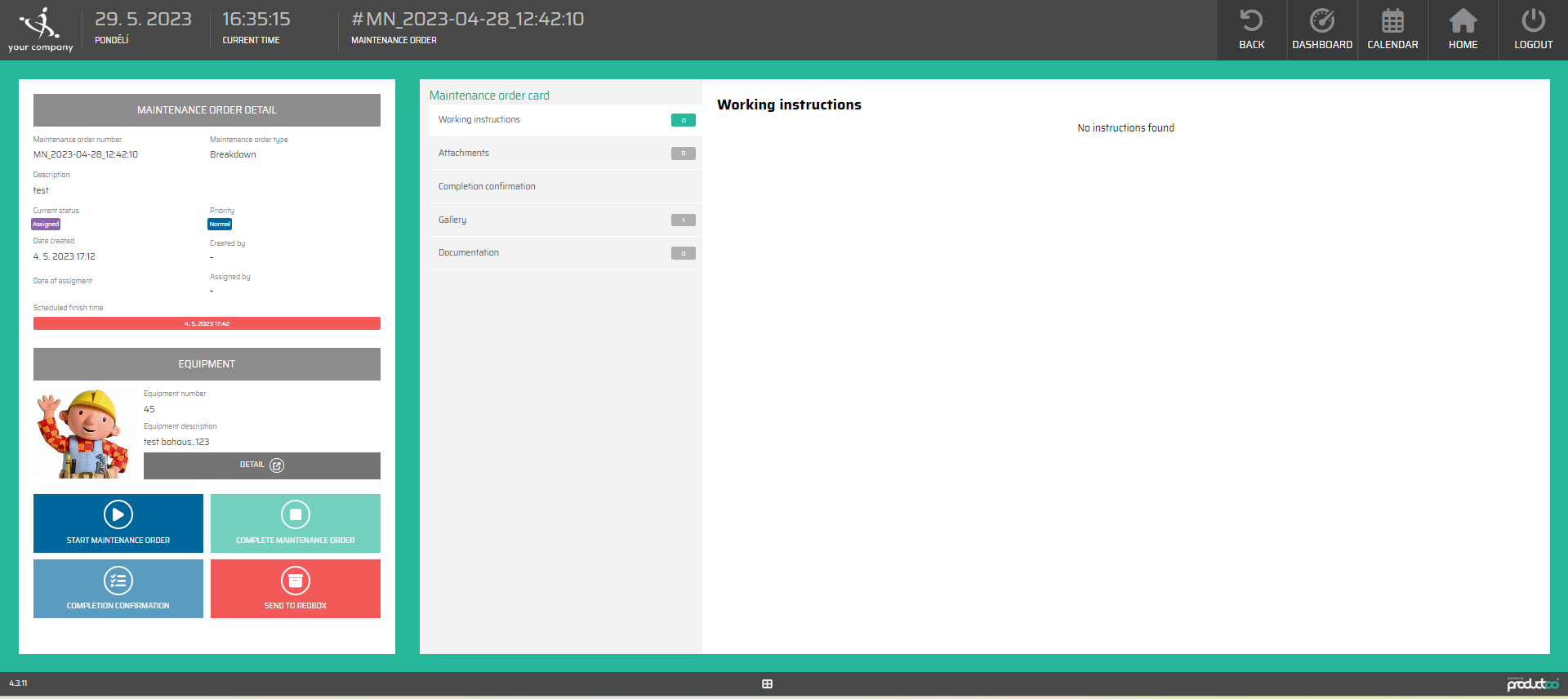Click the Logout power icon
Viewport: 1568px width, 699px height.
[x=1533, y=21]
